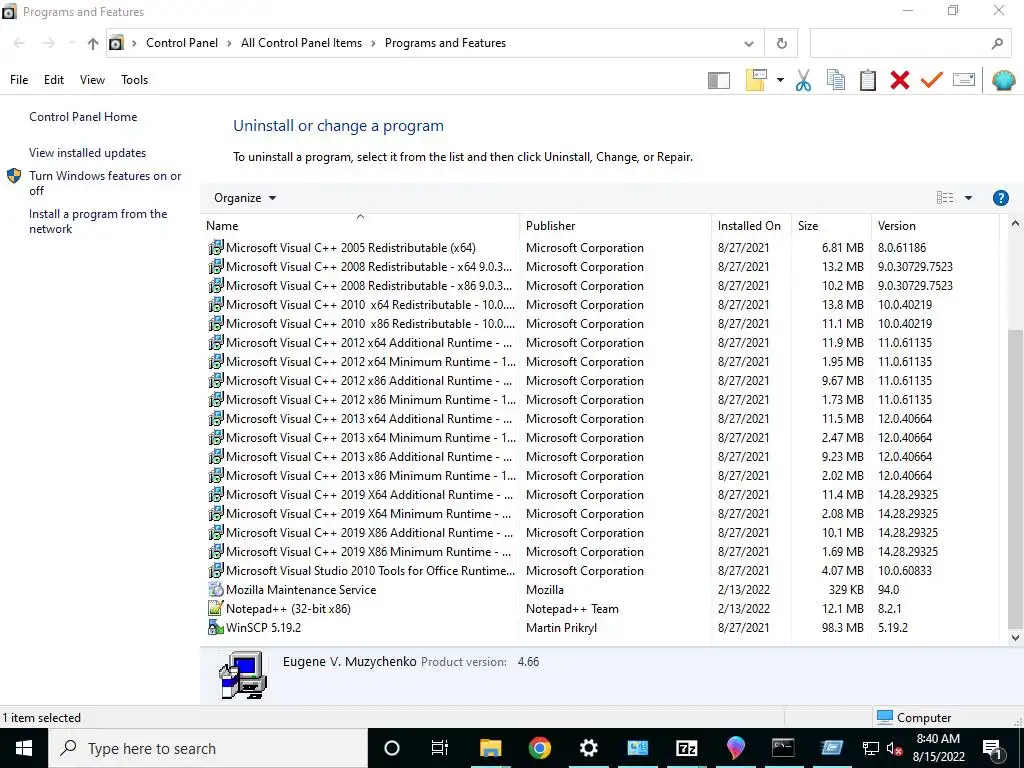Open Settings gear from the taskbar
The height and width of the screenshot is (768, 1024).
(x=588, y=748)
